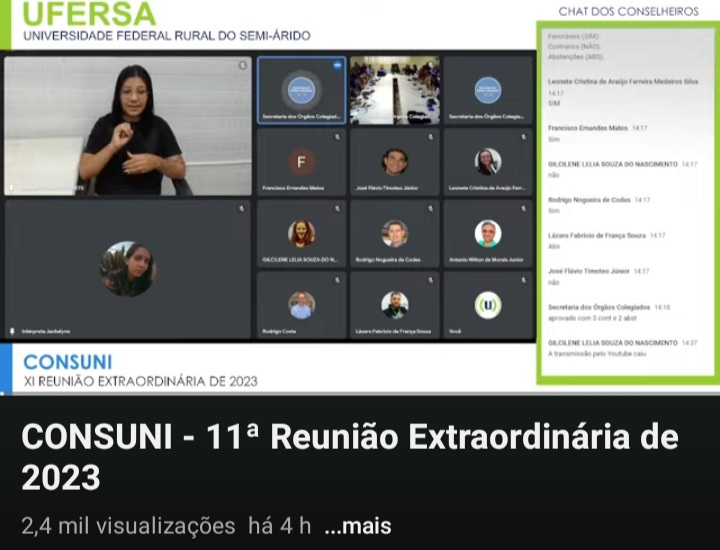Click blue logo avatar on unhighlighted Secretaria tile
The height and width of the screenshot is (550, 720).
point(488,90)
